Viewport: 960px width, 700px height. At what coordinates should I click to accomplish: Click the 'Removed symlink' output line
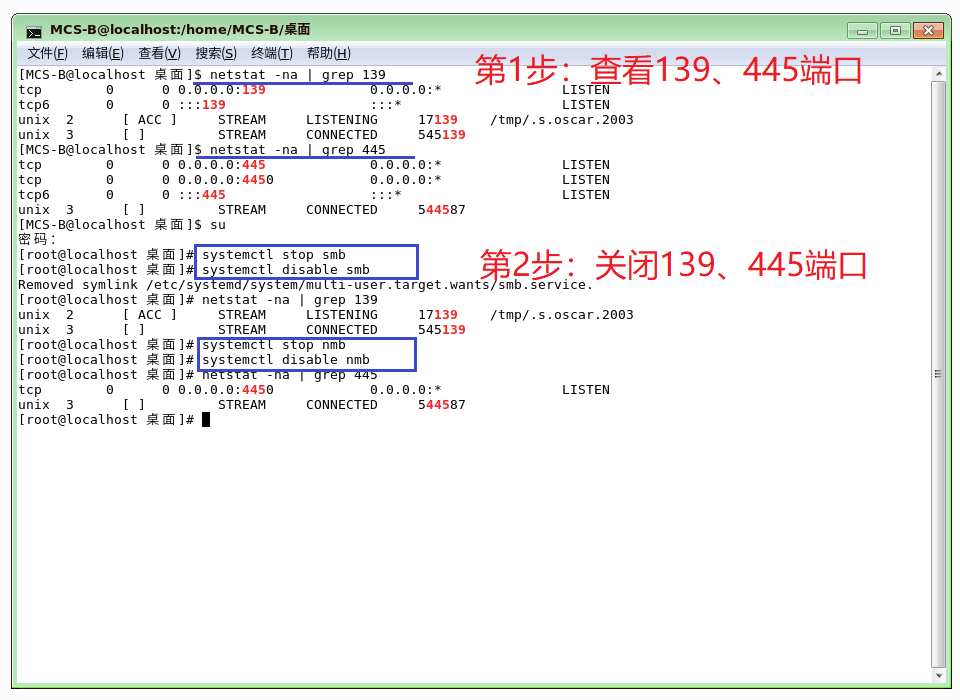click(x=306, y=285)
